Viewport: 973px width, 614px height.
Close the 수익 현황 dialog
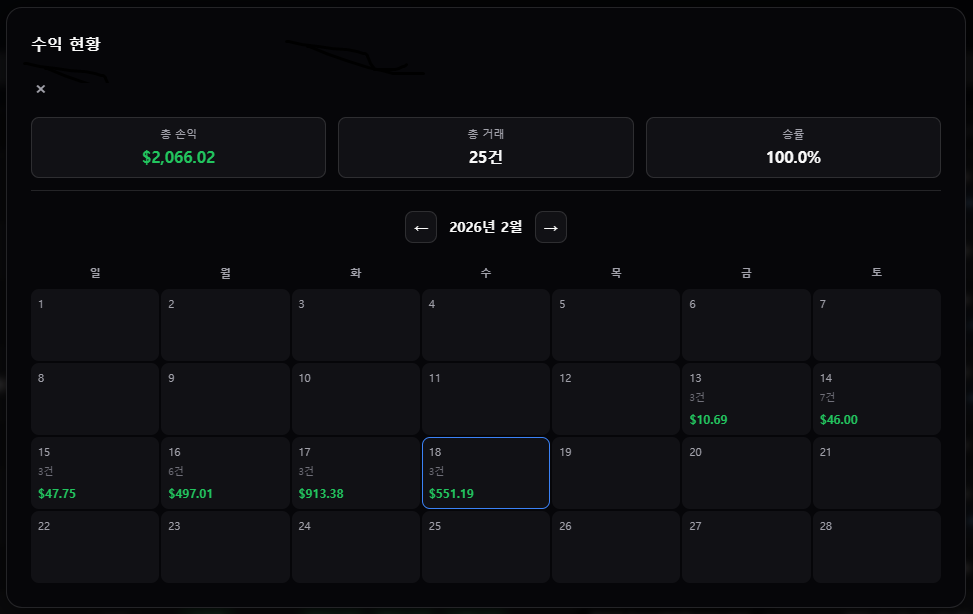click(x=41, y=89)
